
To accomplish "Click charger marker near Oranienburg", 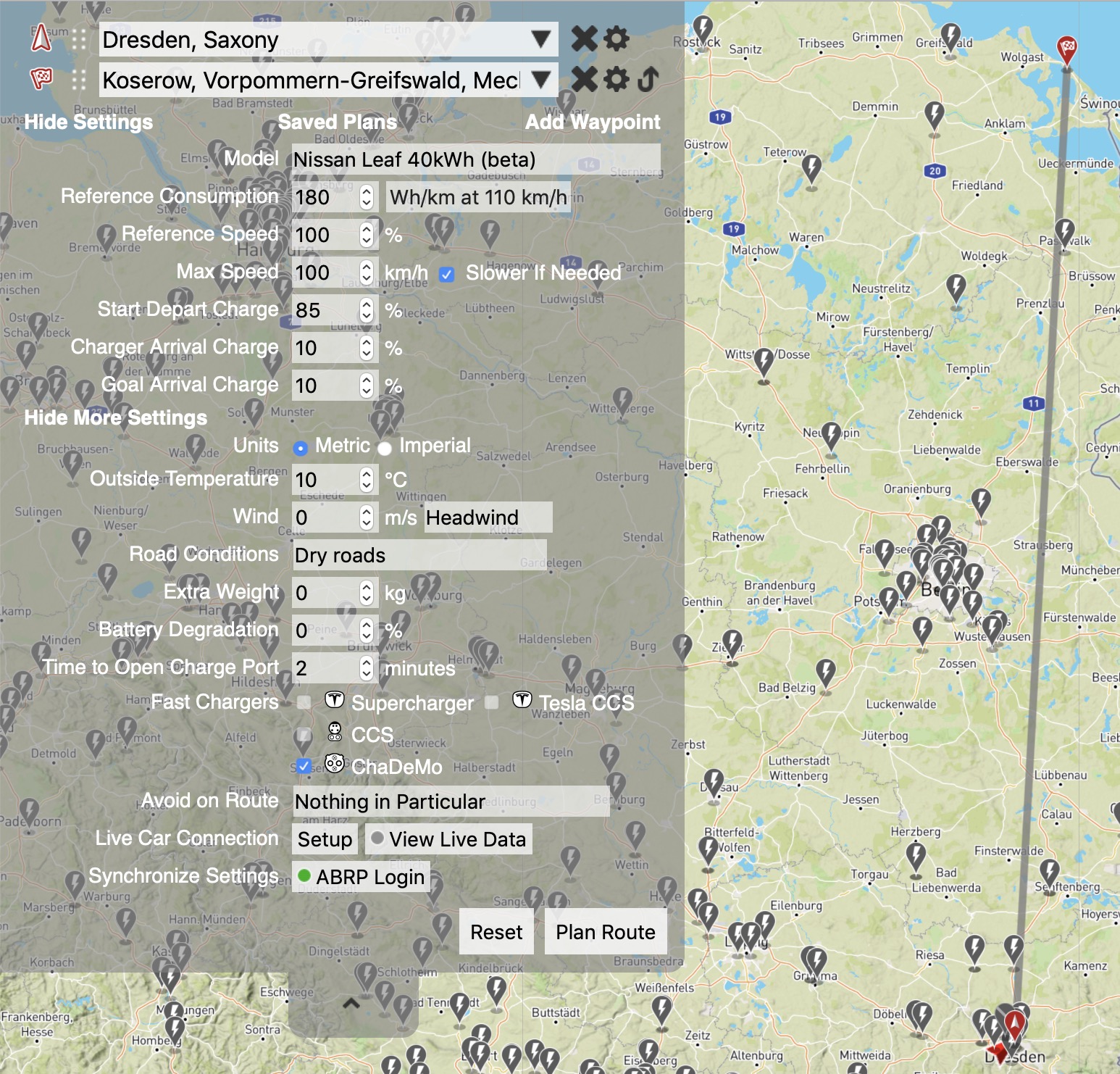I will (981, 502).
